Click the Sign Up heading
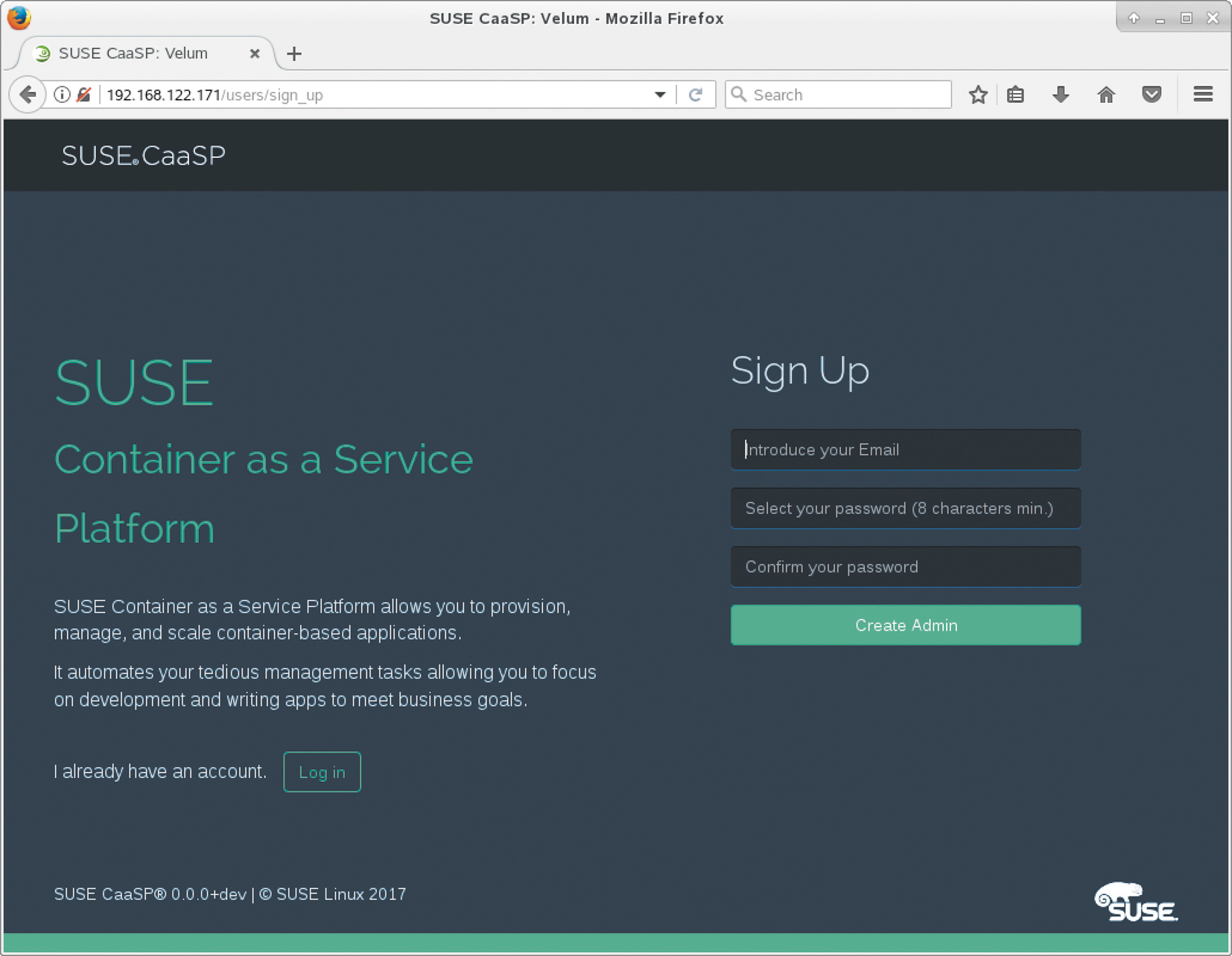Screen dimensions: 1232x956 click(800, 371)
